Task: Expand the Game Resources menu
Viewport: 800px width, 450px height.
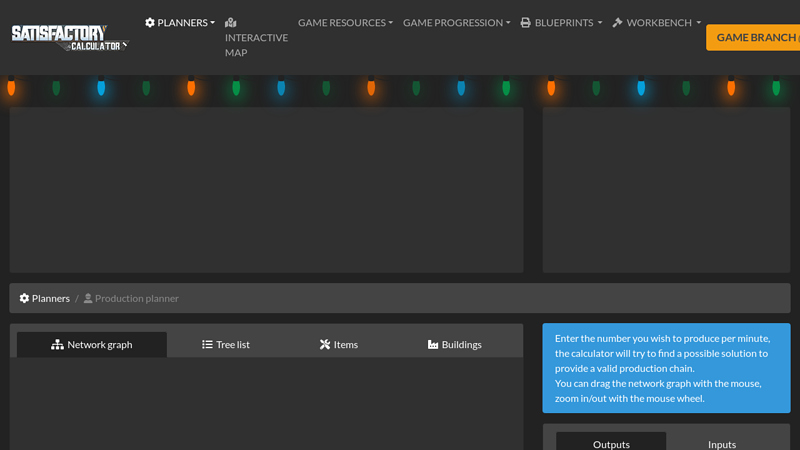Action: (x=345, y=22)
